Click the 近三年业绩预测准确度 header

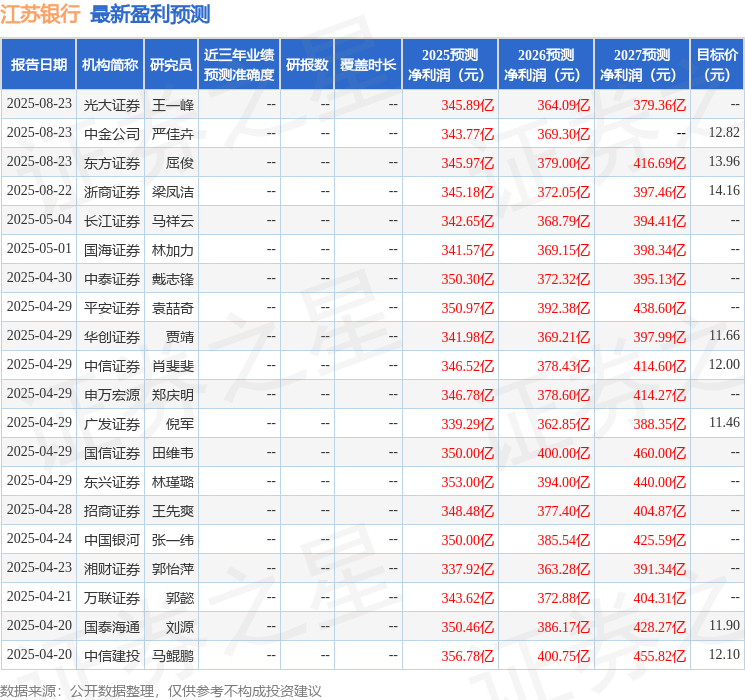(x=239, y=64)
